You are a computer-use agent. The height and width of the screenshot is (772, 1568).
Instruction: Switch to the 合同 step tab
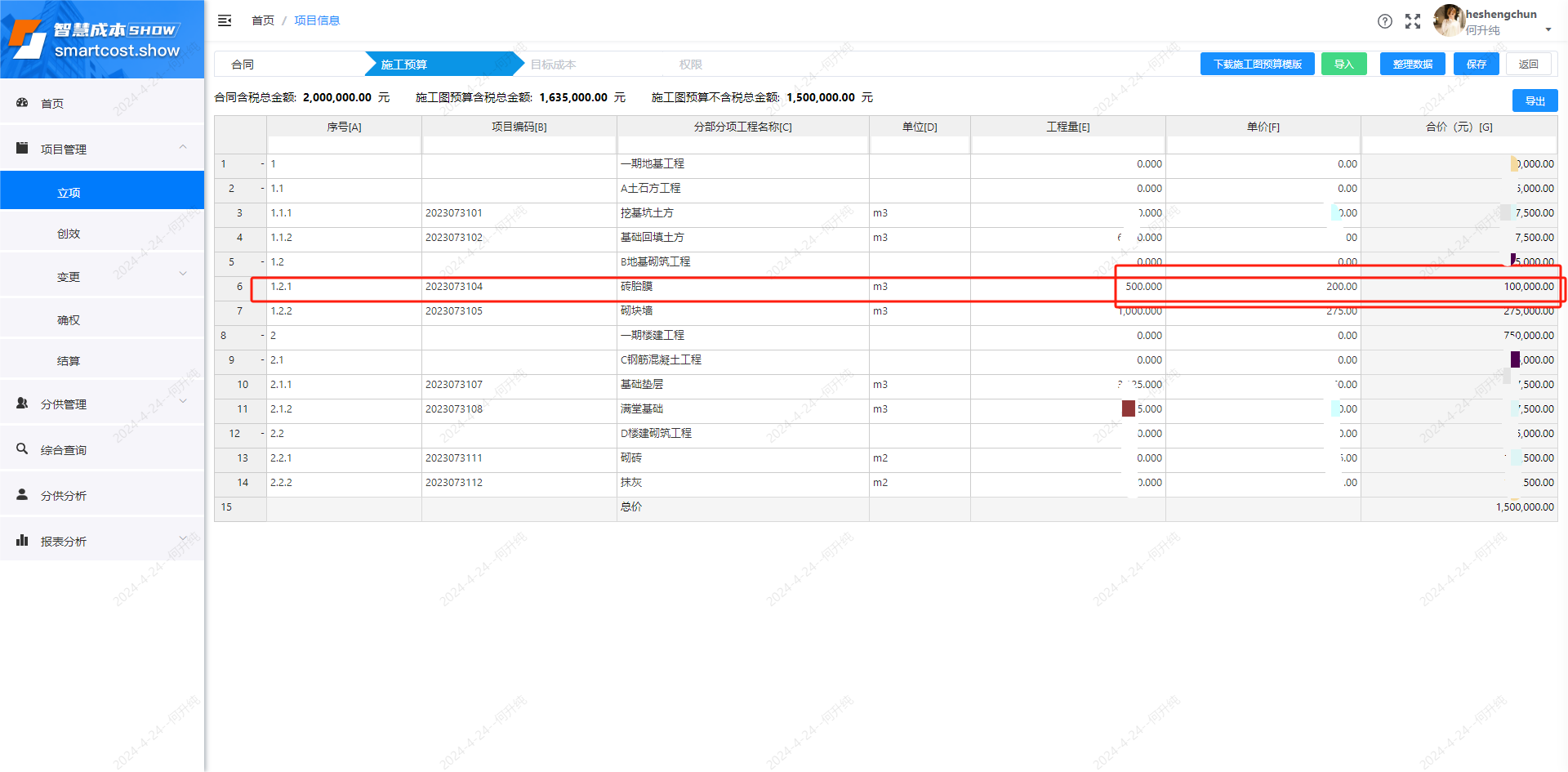[x=243, y=65]
